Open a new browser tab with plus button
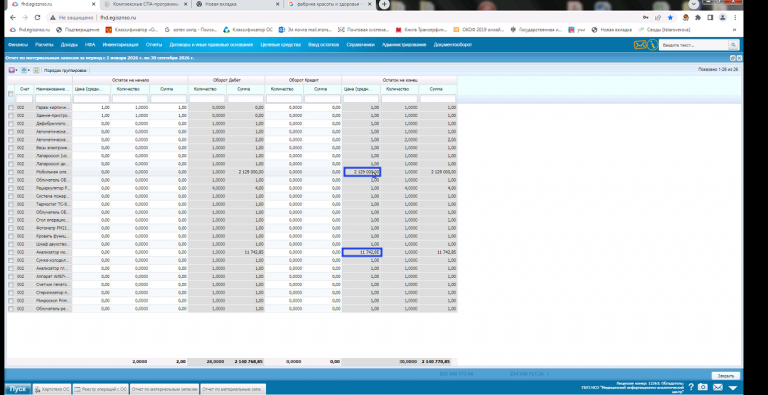 click(x=384, y=4)
